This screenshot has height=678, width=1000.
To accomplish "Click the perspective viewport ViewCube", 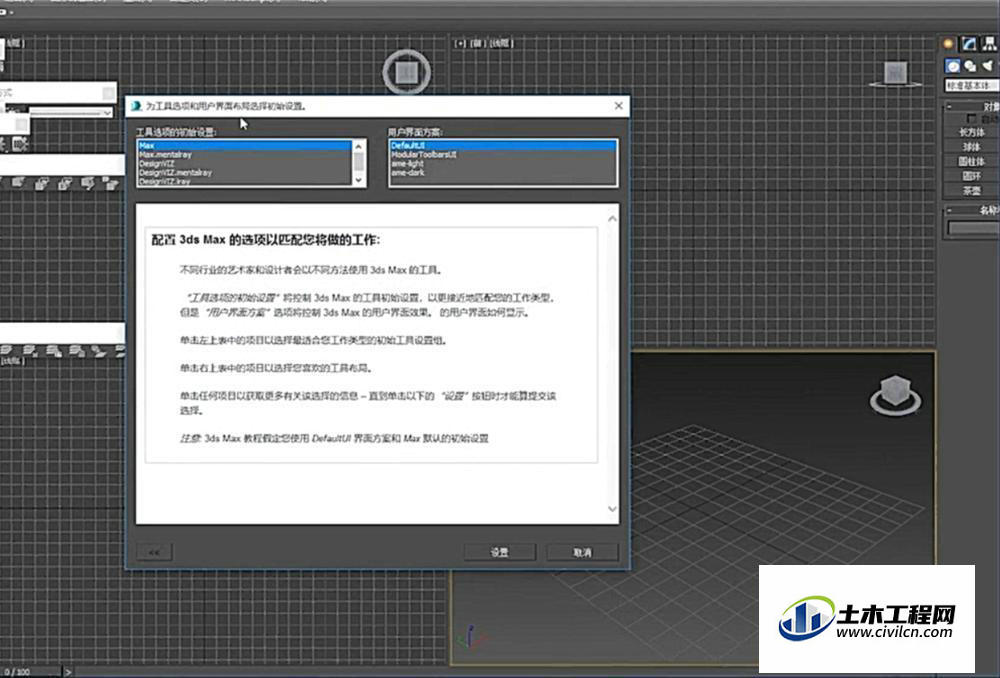I will (895, 394).
